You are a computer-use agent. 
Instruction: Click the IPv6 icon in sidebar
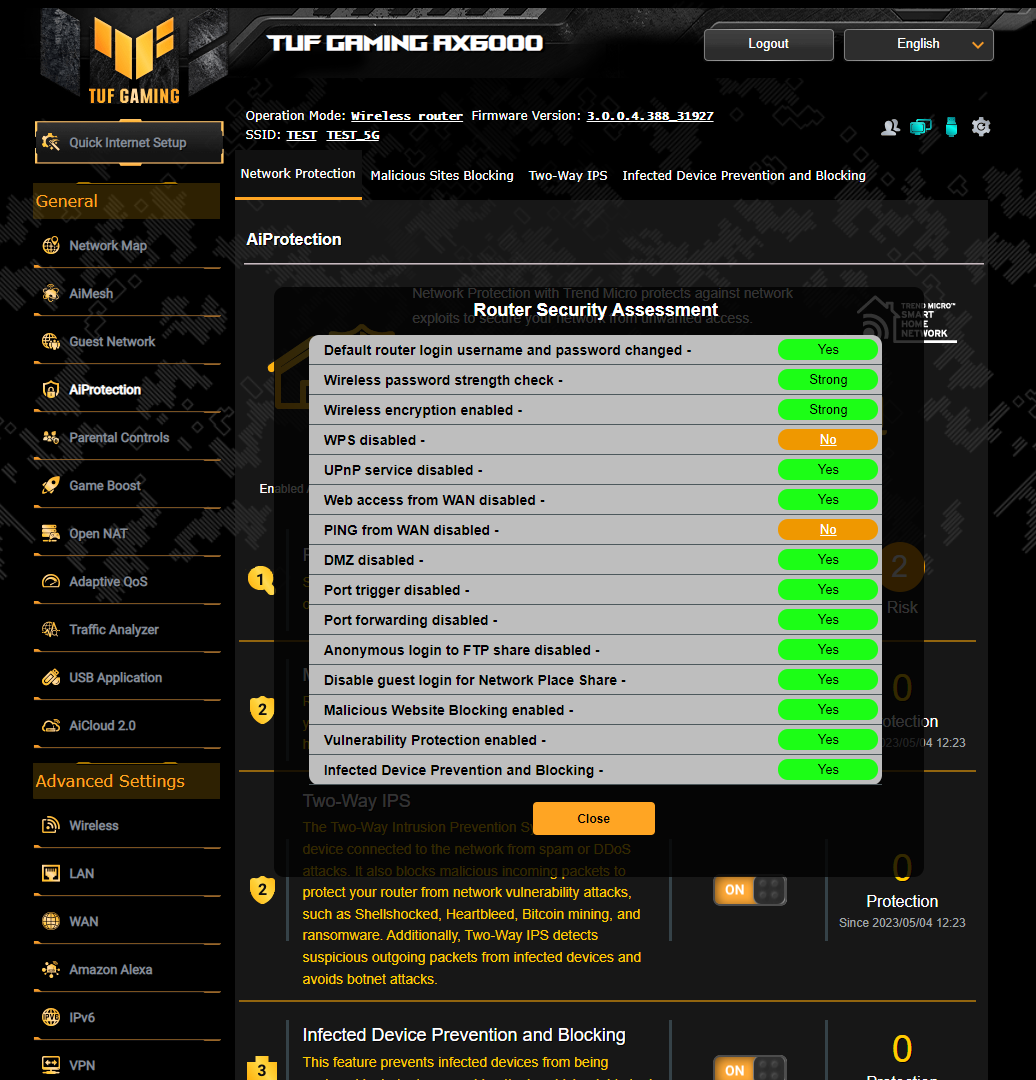51,1017
